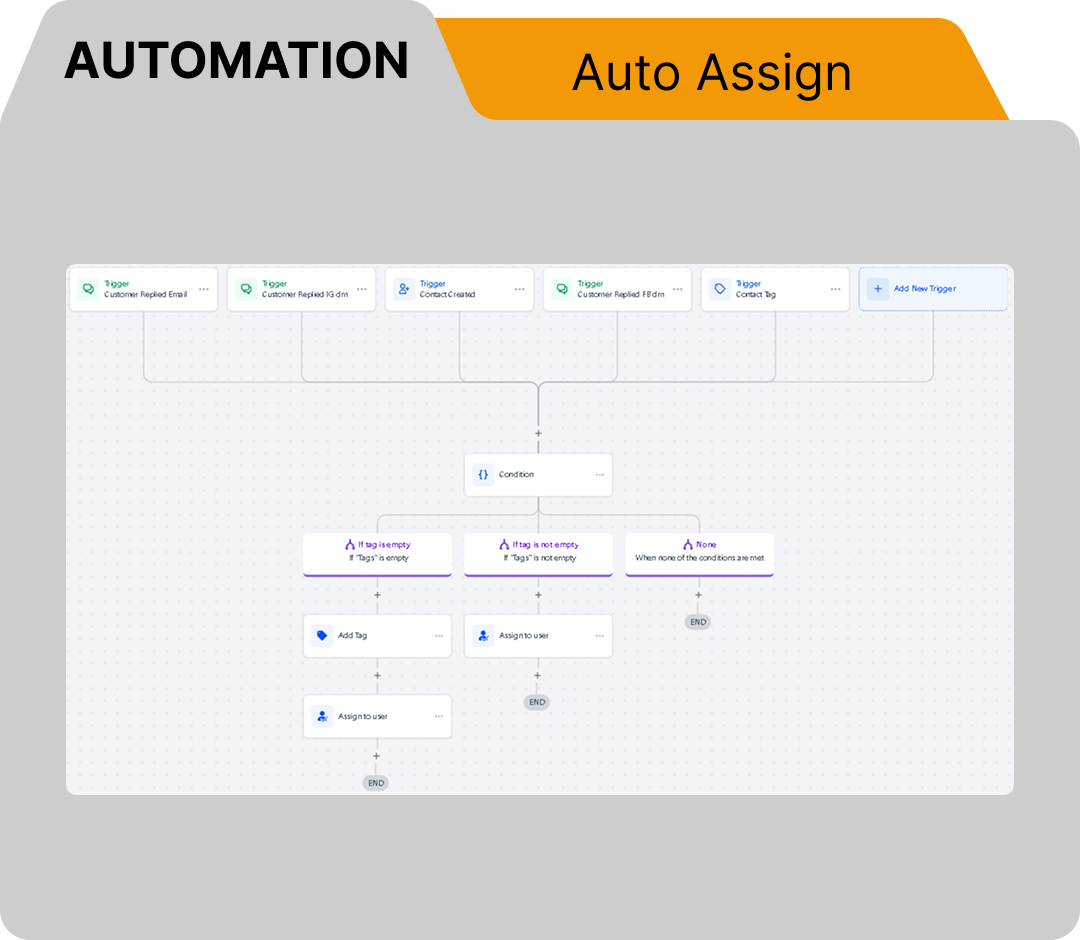Click the Add New Trigger button
The image size is (1080, 940).
(x=933, y=289)
